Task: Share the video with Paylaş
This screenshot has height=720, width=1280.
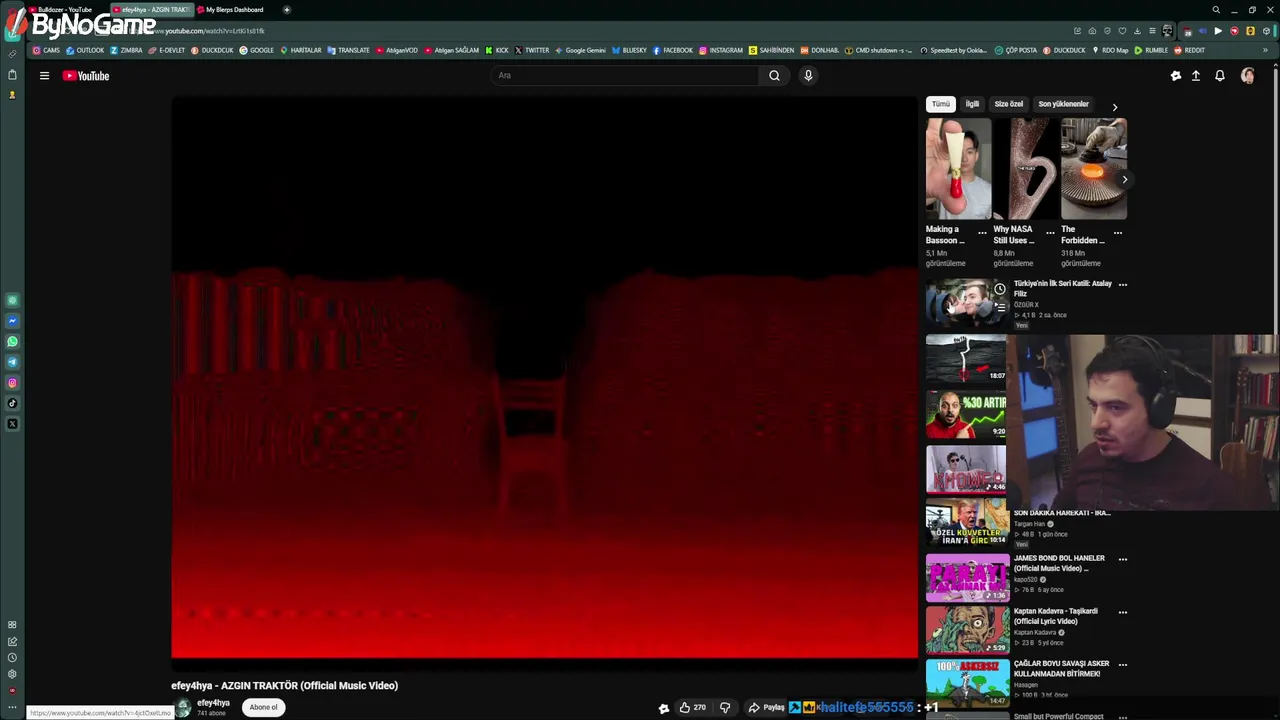Action: (x=767, y=707)
